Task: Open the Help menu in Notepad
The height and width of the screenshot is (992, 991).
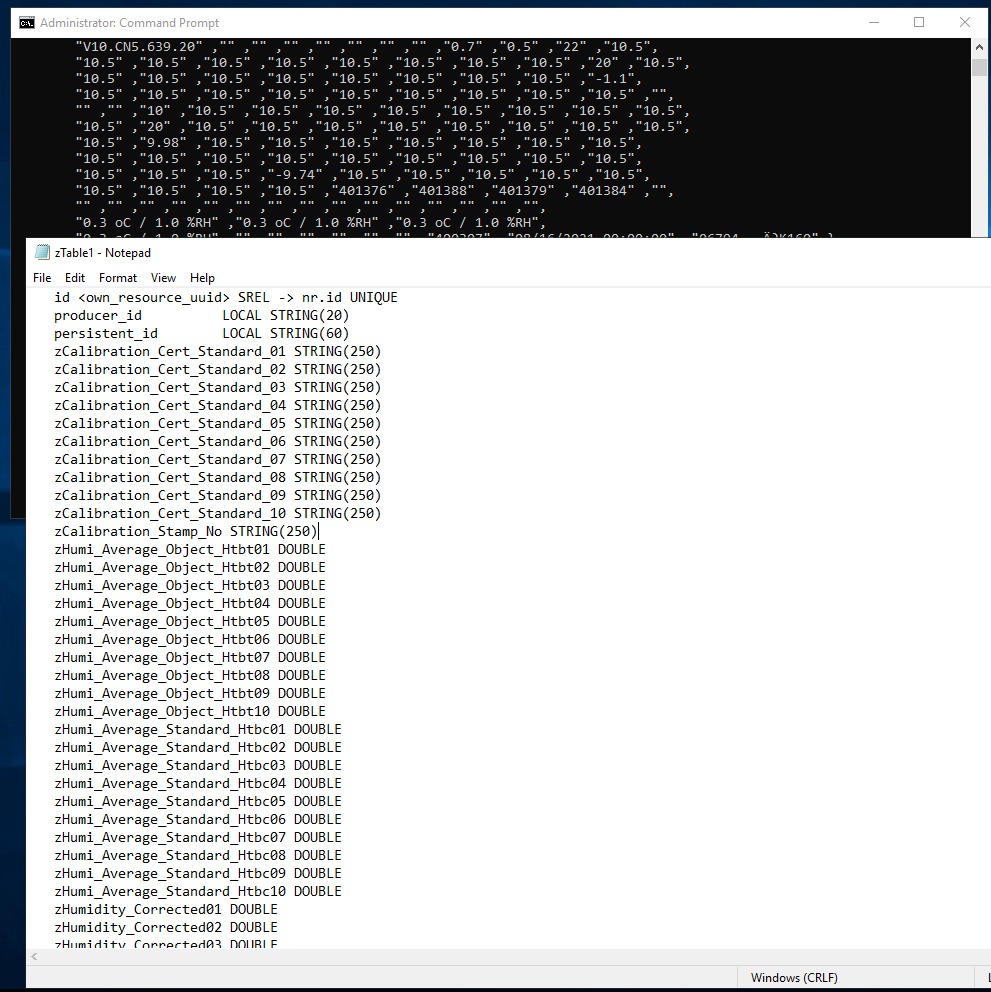Action: 202,277
